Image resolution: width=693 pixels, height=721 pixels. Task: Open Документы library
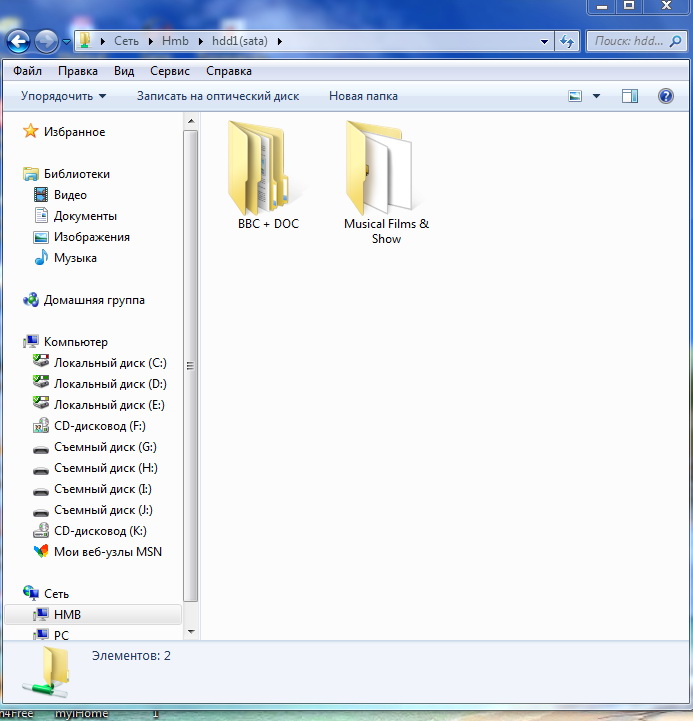point(85,216)
